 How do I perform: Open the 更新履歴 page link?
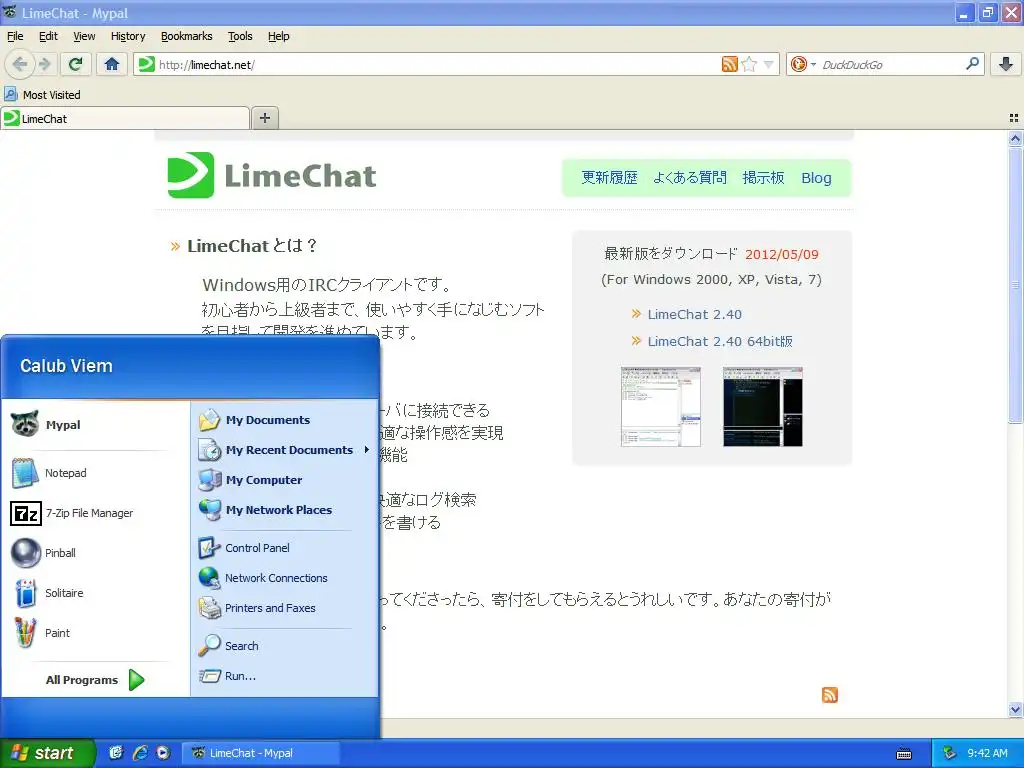(x=609, y=178)
